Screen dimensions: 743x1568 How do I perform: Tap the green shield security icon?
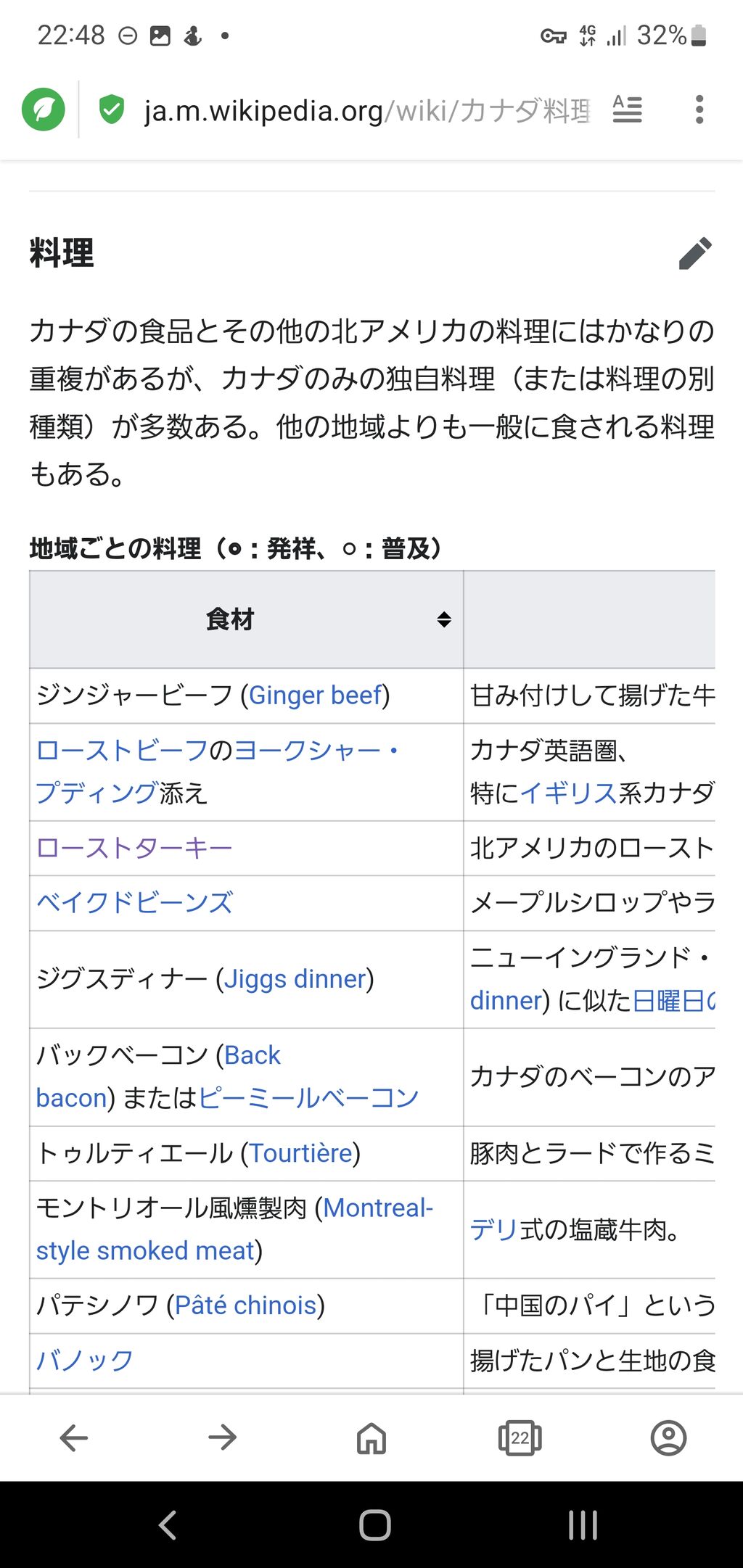click(111, 110)
